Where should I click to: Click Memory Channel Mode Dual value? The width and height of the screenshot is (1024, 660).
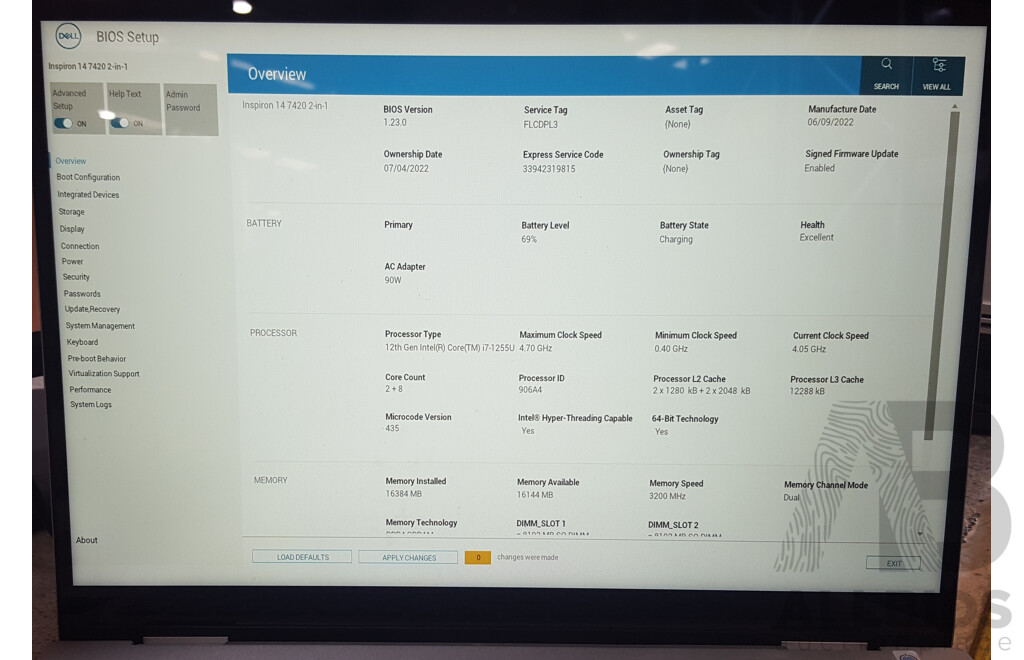pos(792,497)
